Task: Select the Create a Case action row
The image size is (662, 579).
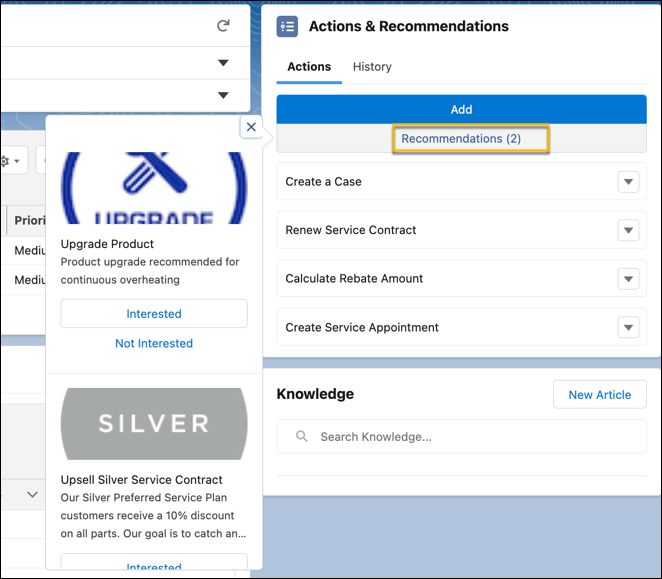Action: point(461,182)
